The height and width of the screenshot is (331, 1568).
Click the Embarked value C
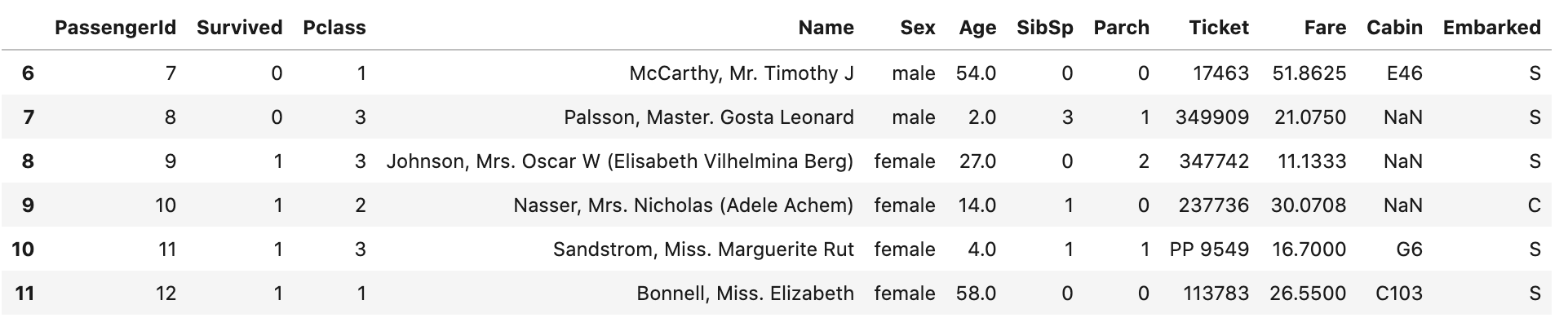[1535, 205]
